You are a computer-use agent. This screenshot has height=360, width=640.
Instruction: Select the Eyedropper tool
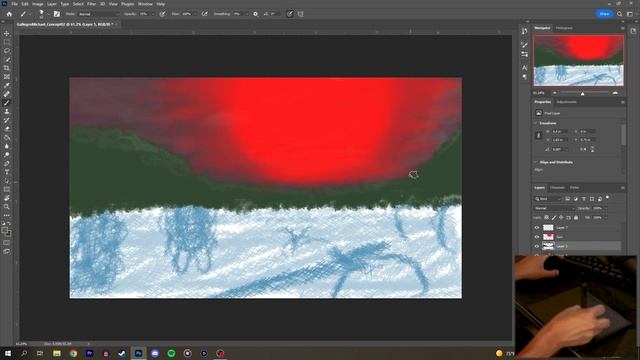point(7,85)
